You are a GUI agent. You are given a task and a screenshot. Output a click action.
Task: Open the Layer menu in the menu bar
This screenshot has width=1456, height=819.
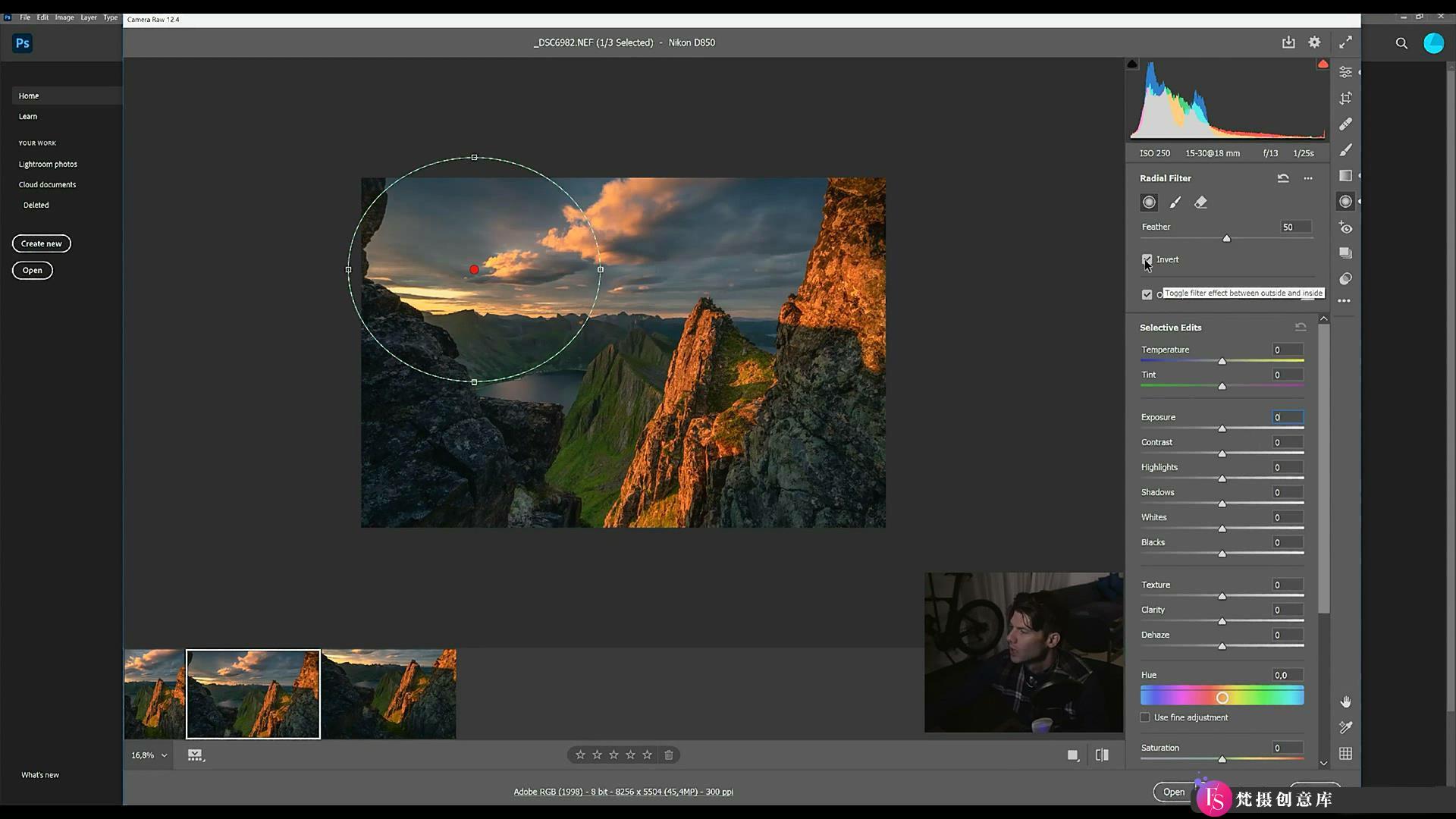[88, 17]
